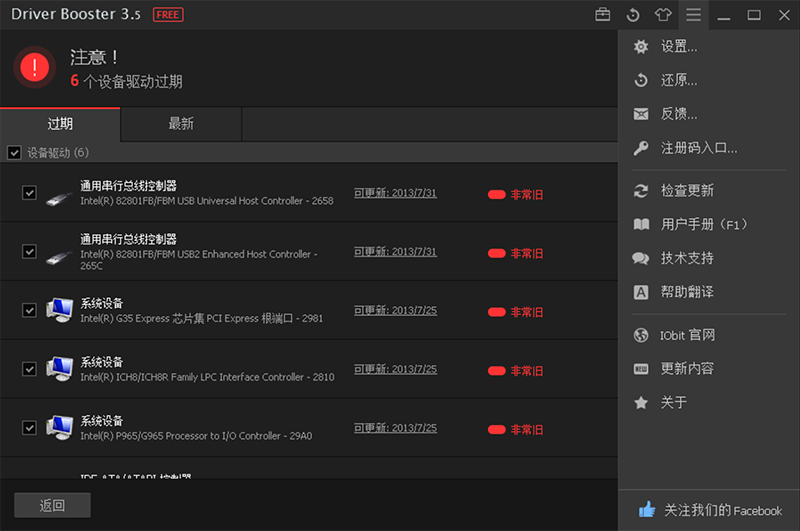Click the letter A icon beside 帮助翻译
This screenshot has height=531, width=800.
[x=641, y=292]
